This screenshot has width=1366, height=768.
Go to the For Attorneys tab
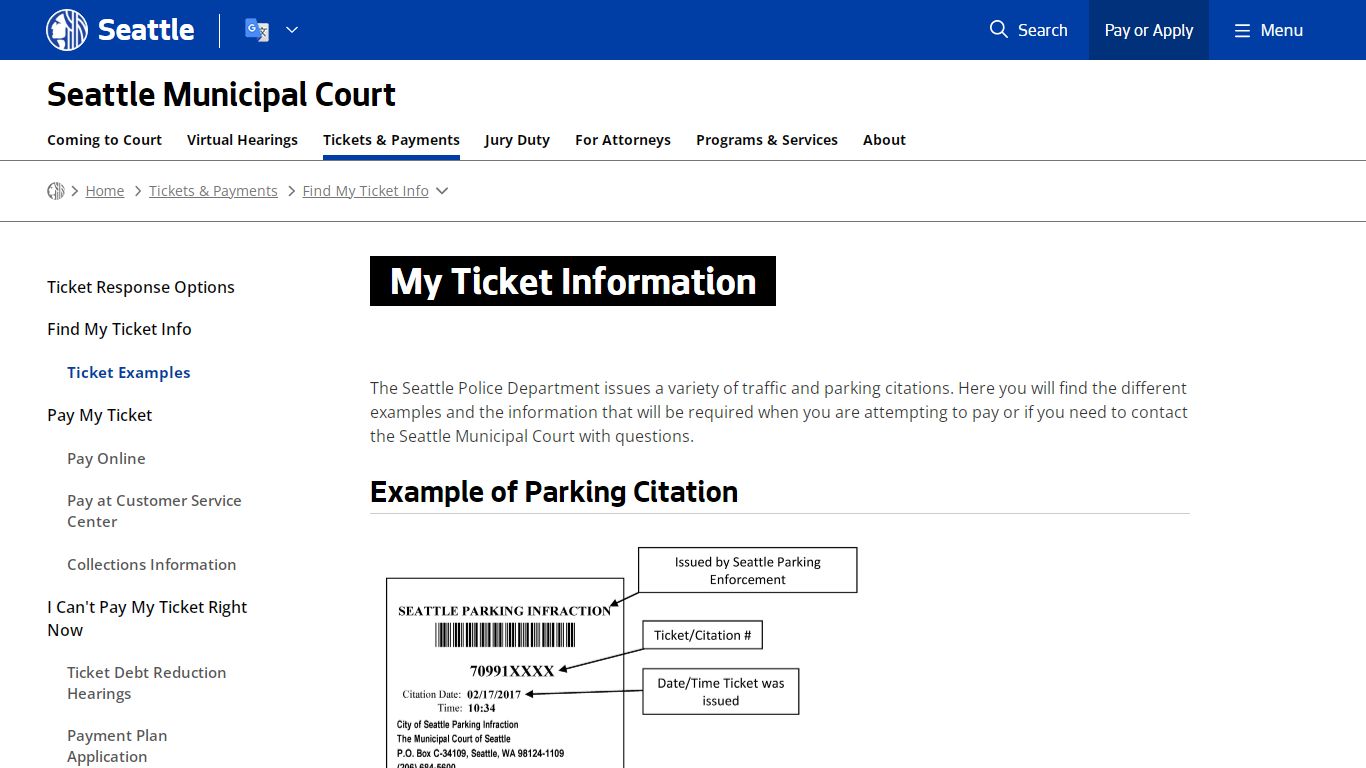click(623, 140)
